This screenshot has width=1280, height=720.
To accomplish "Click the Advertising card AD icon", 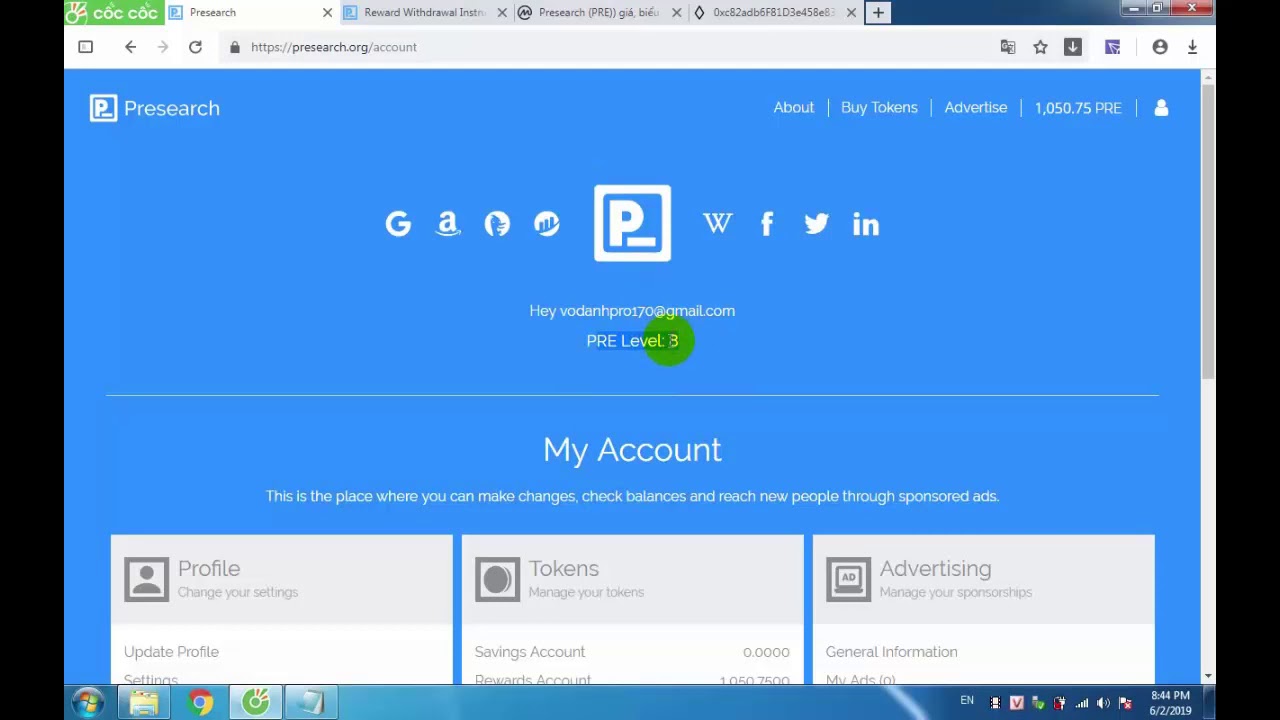I will pos(849,579).
